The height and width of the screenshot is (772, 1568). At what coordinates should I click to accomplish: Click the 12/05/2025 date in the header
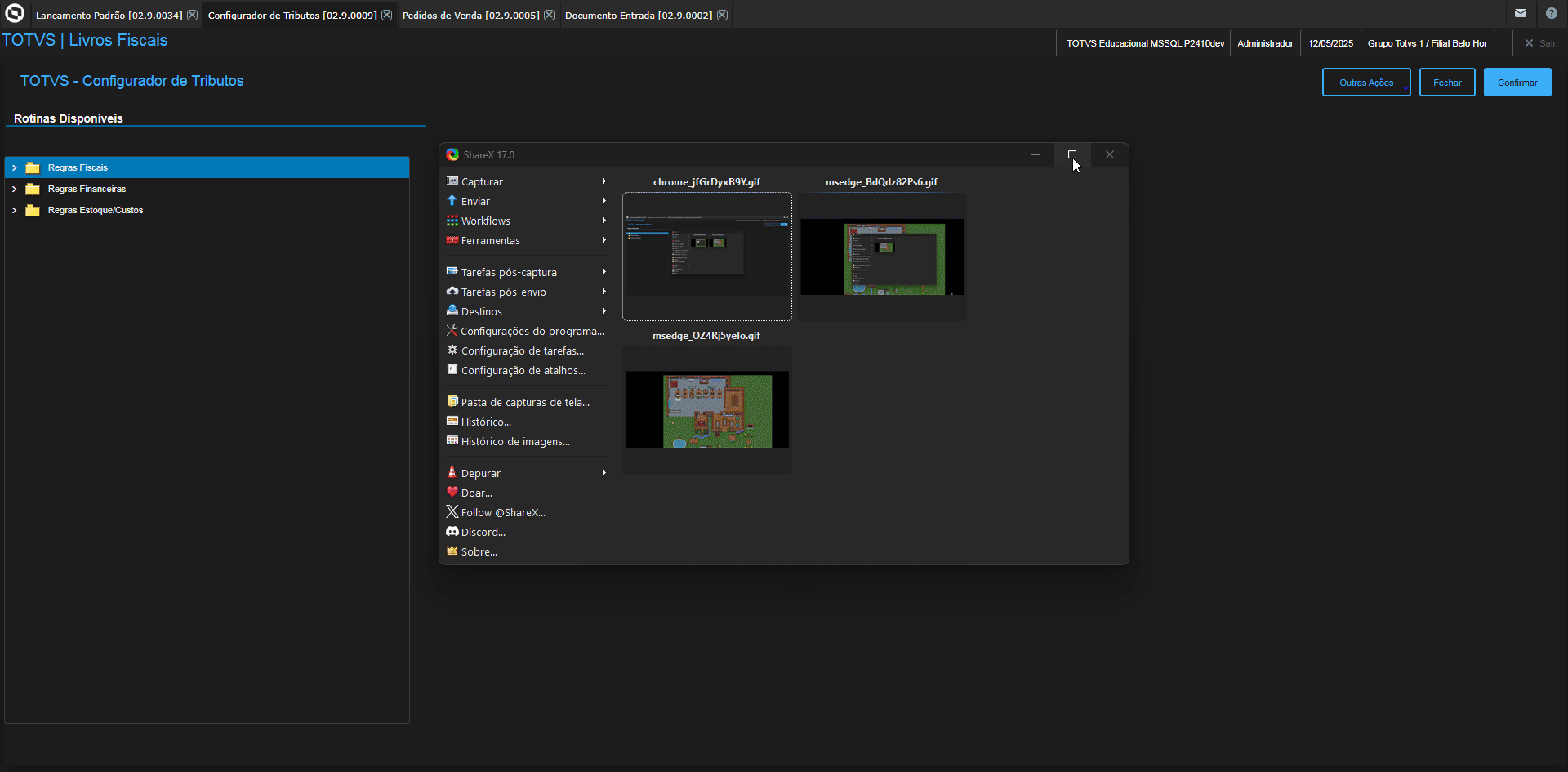(1330, 43)
